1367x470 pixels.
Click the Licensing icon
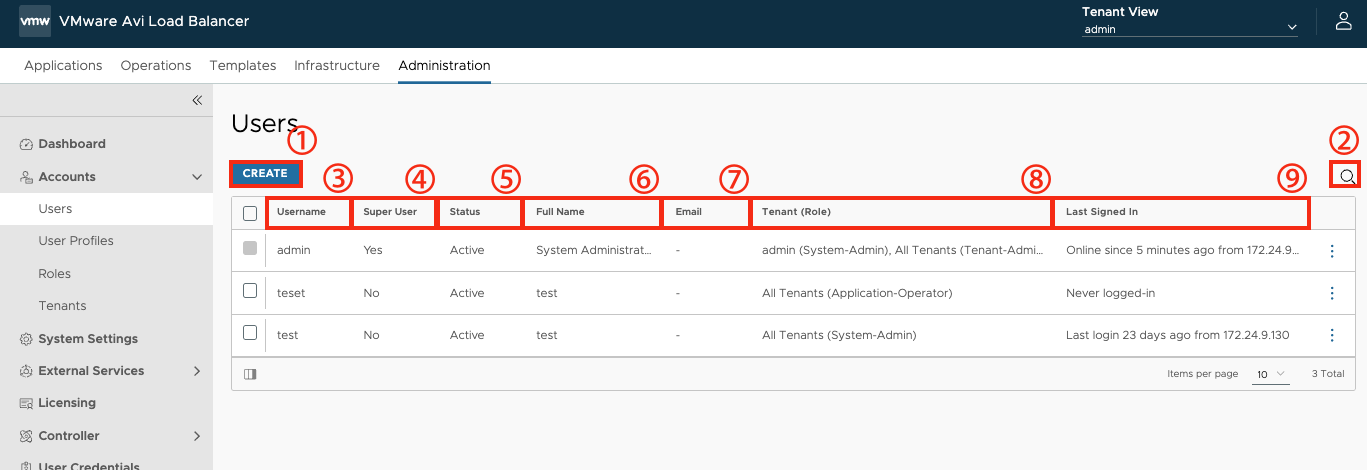point(27,403)
